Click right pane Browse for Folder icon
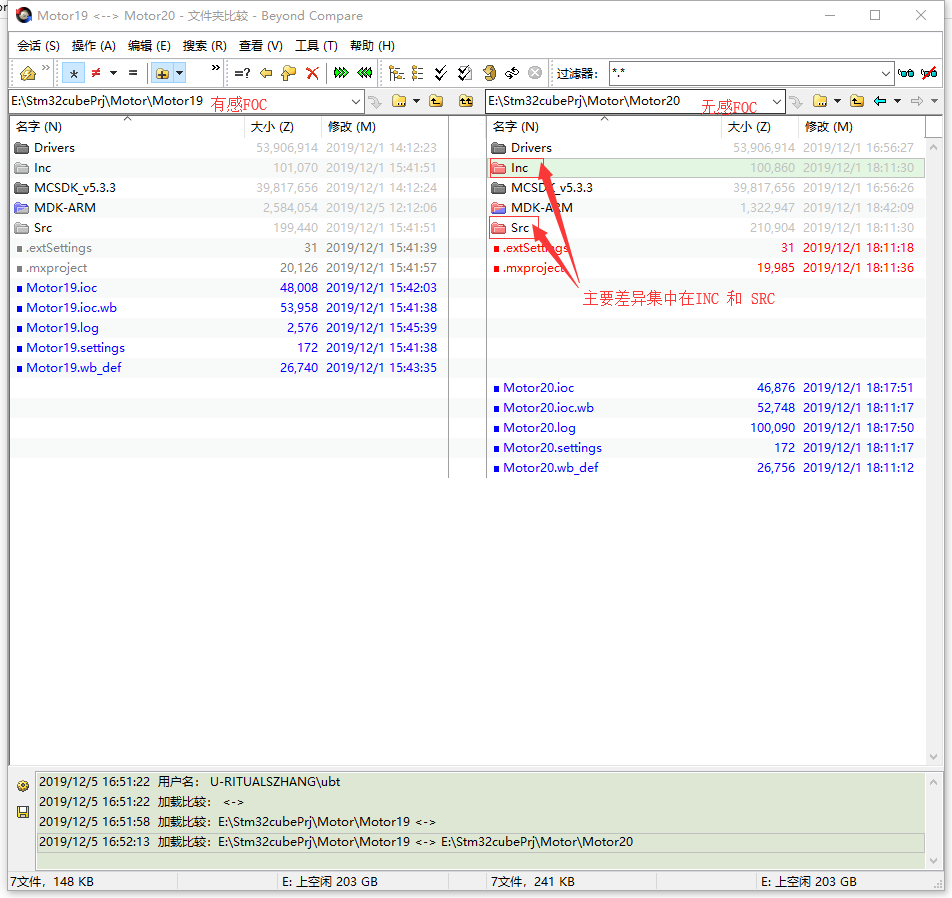 820,101
